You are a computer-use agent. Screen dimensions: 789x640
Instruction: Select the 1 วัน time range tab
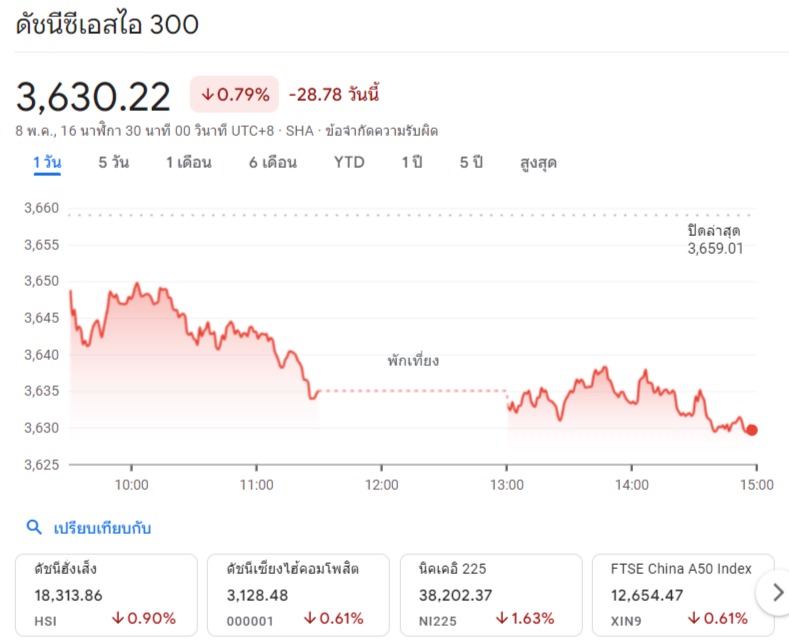[47, 162]
